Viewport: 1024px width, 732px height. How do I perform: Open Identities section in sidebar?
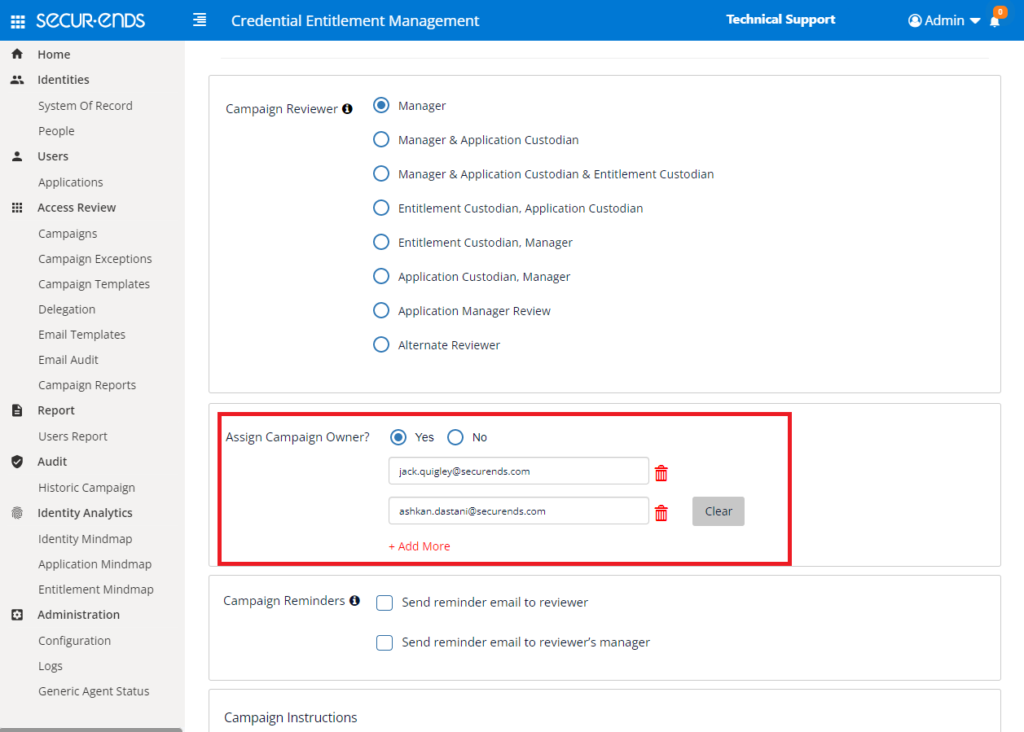(63, 80)
